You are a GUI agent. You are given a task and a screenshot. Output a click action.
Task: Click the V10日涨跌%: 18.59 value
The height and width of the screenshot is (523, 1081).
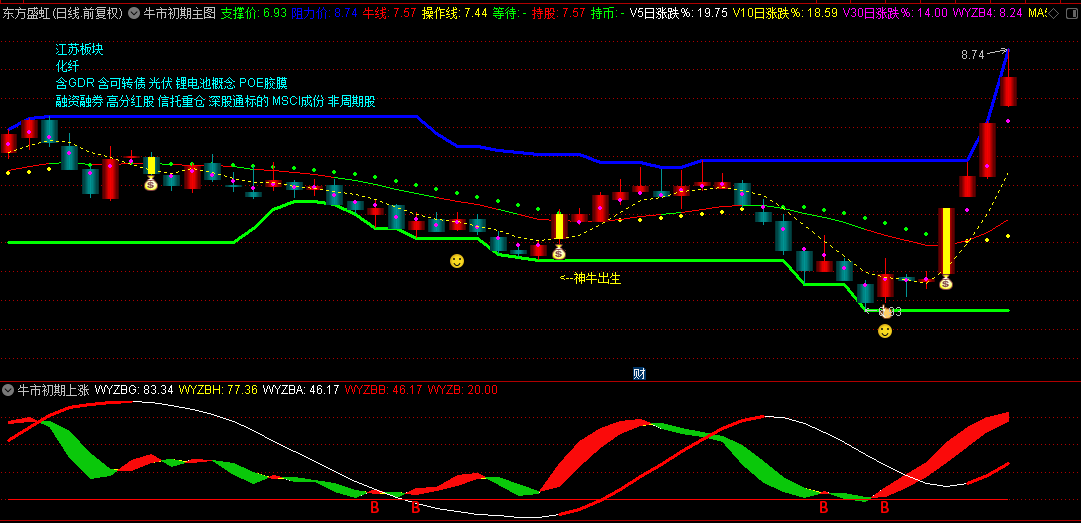[x=785, y=12]
